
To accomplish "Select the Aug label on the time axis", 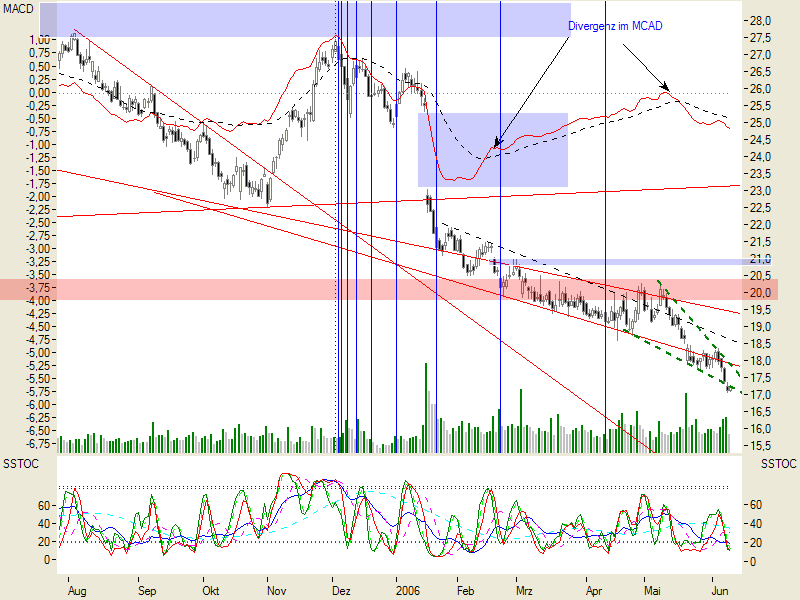I will 78,591.
